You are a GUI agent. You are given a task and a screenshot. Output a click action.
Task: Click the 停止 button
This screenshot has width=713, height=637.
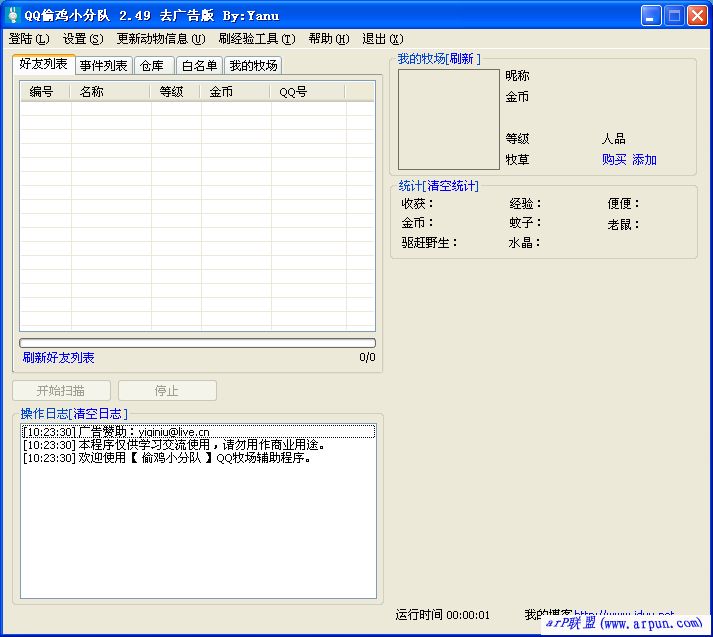click(x=167, y=391)
